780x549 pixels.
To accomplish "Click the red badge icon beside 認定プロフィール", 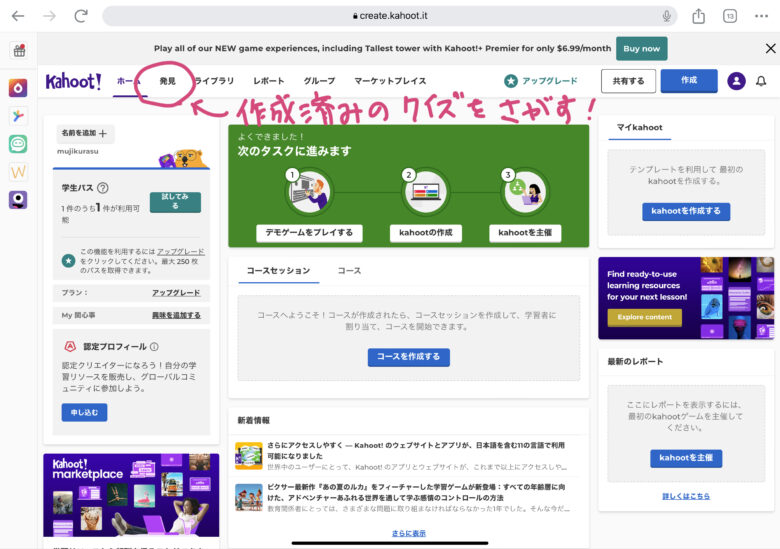I will 70,346.
